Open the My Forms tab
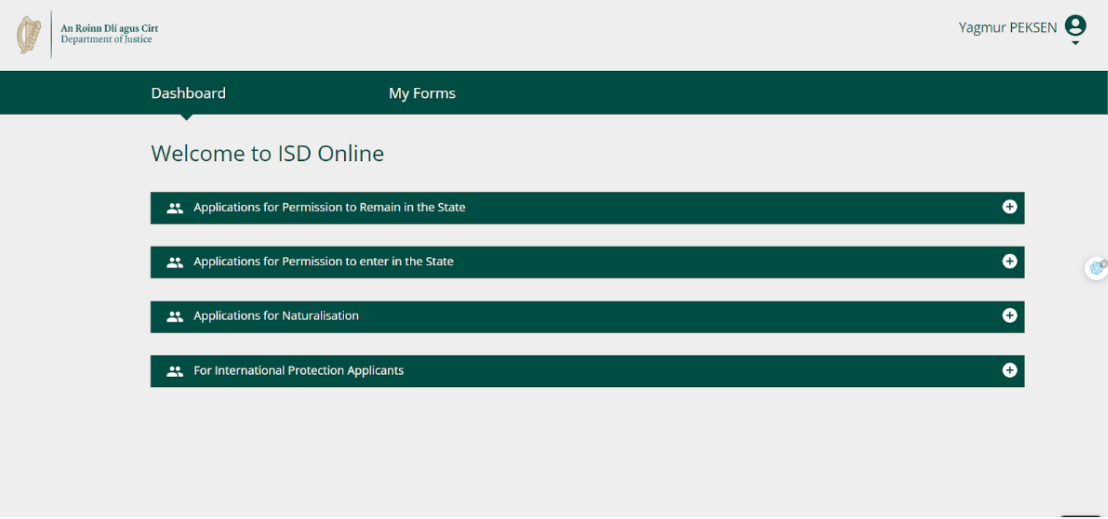Image resolution: width=1108 pixels, height=519 pixels. click(x=422, y=93)
